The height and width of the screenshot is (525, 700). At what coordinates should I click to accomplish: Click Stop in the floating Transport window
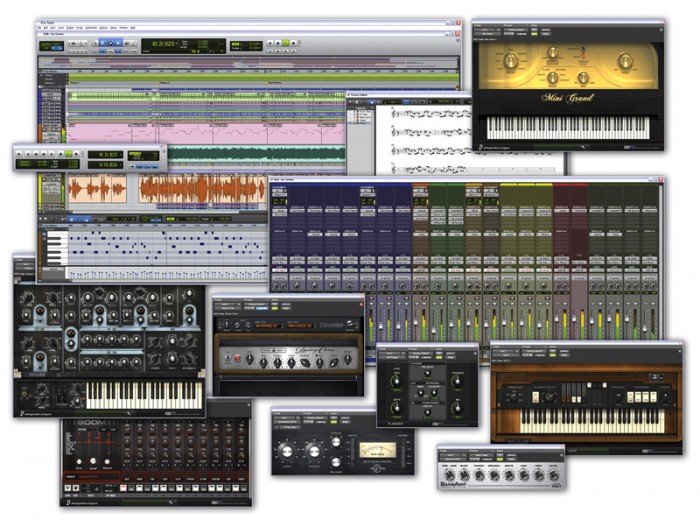60,154
